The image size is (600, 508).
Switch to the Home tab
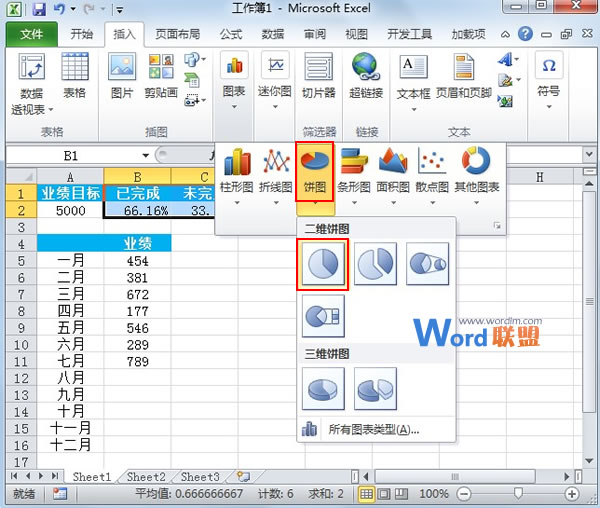pos(81,34)
